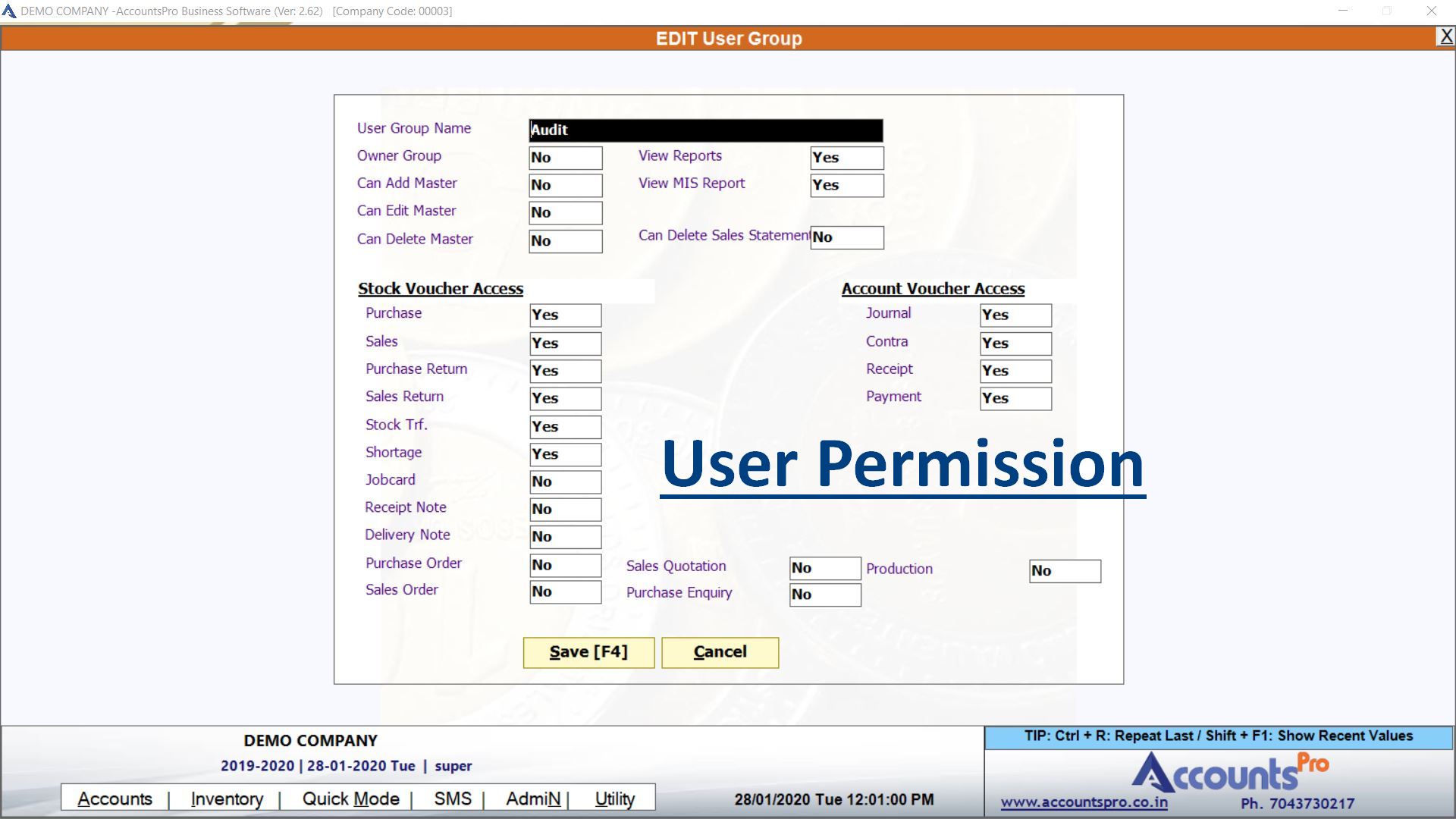Open the AdmiN menu
Image resolution: width=1456 pixels, height=819 pixels.
tap(533, 799)
